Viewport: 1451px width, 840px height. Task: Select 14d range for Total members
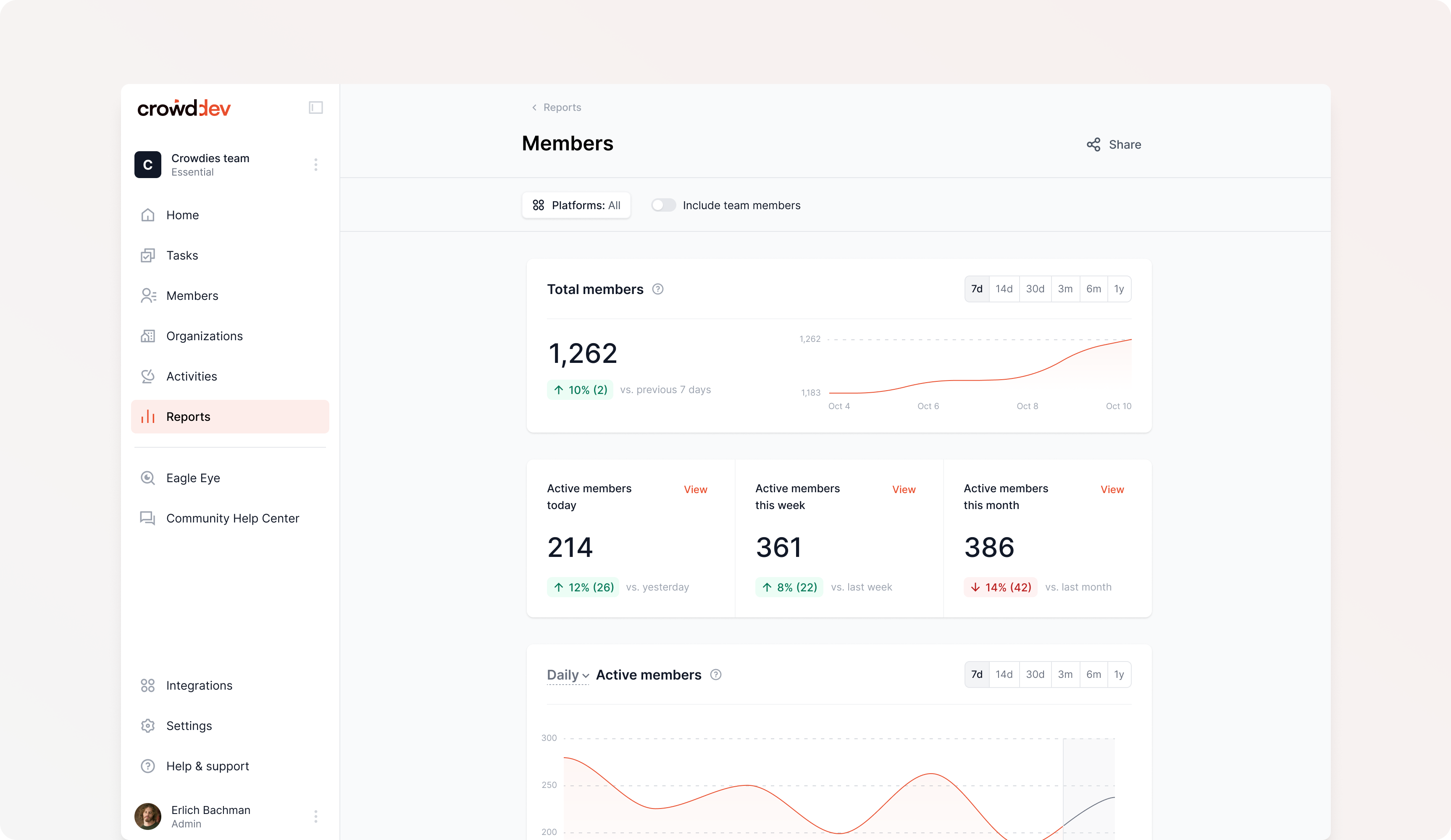click(1004, 289)
